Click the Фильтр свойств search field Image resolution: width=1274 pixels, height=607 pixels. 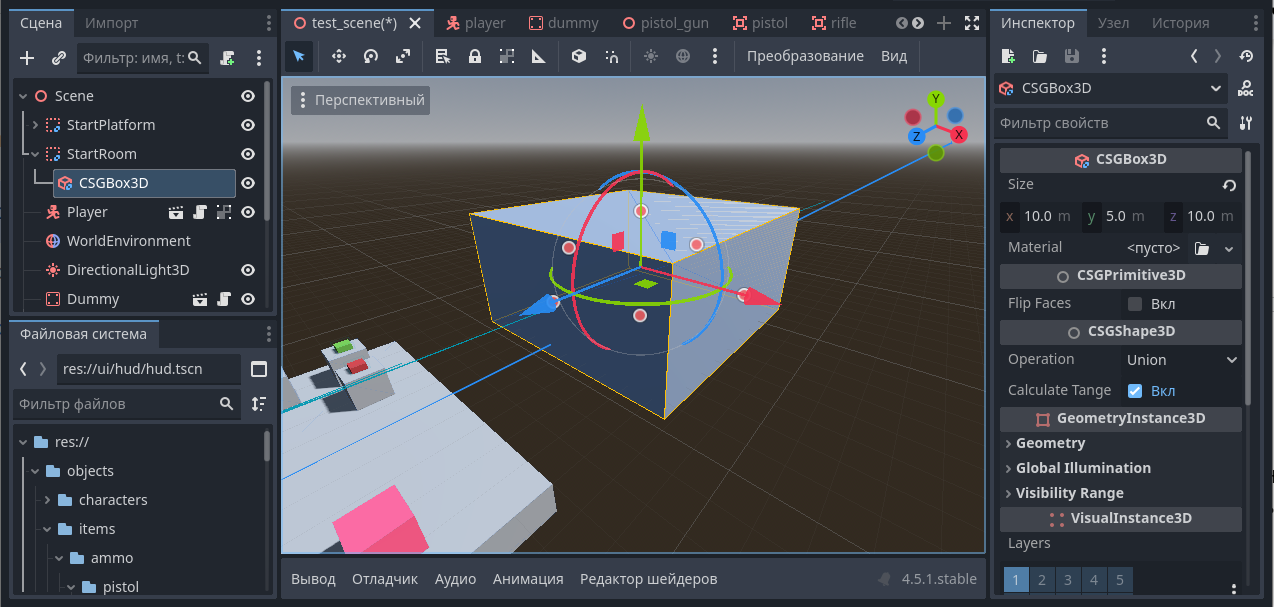click(x=1100, y=123)
